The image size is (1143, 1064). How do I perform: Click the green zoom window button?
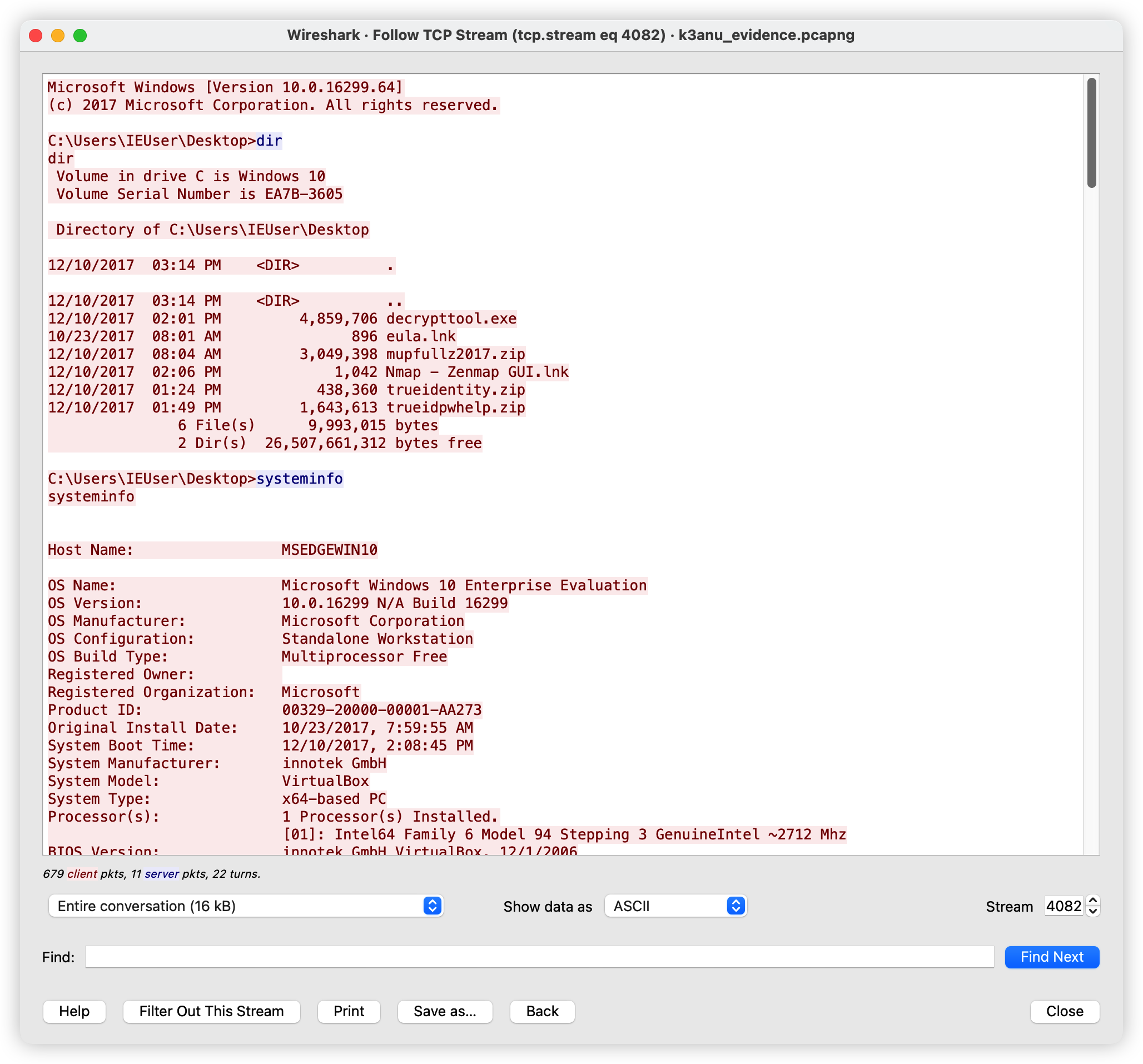coord(81,36)
